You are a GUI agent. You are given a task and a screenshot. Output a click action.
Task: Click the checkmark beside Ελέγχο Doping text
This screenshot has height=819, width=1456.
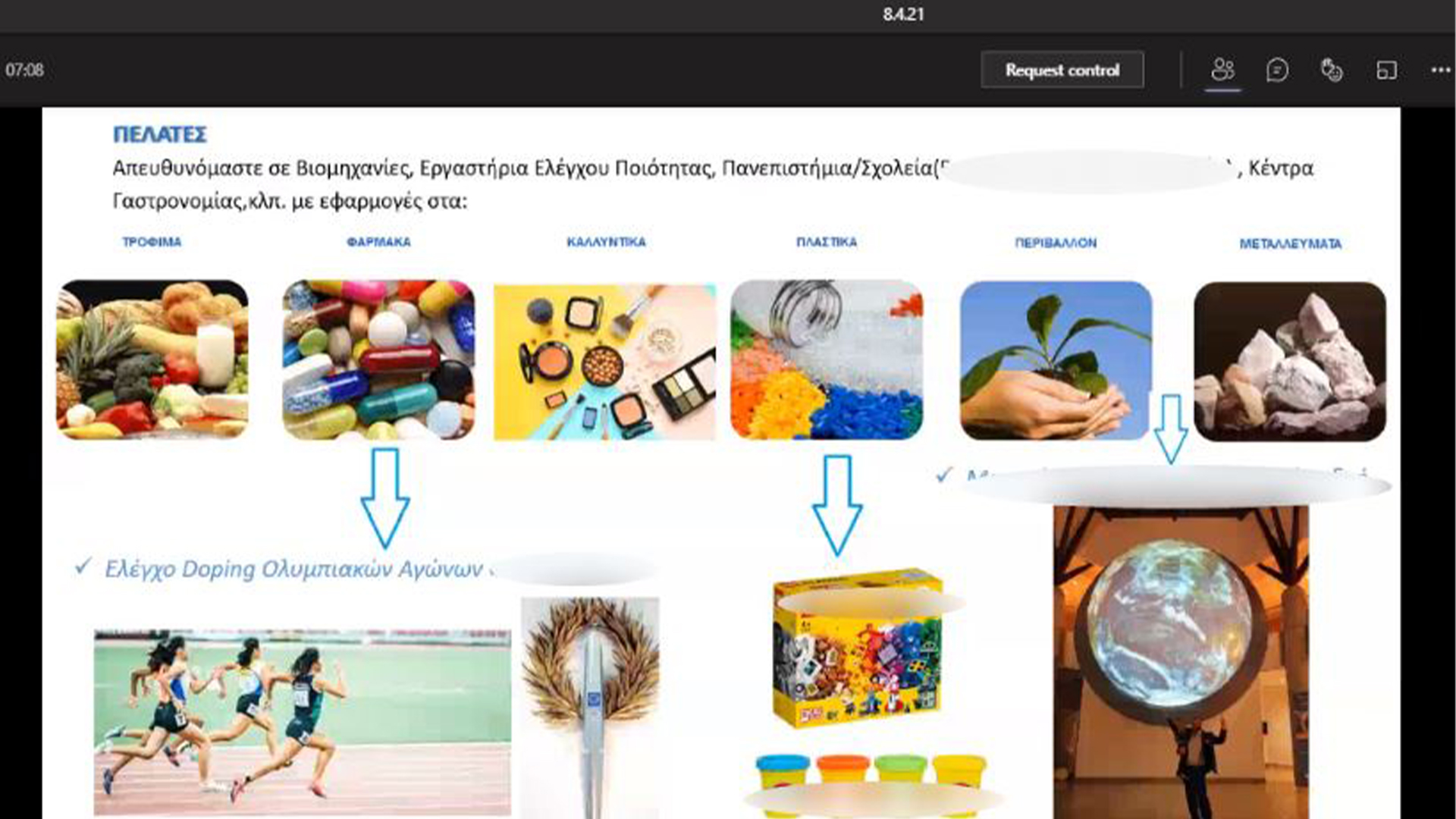pos(83,566)
